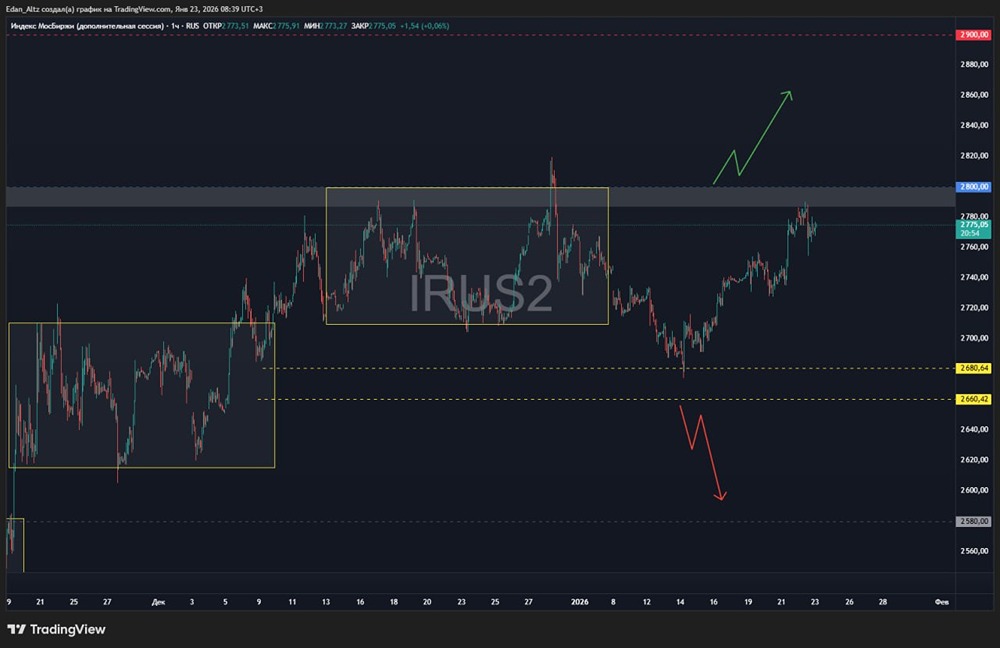Click the yellow 2660,42 level label
Viewport: 1000px width, 648px height.
[x=973, y=399]
